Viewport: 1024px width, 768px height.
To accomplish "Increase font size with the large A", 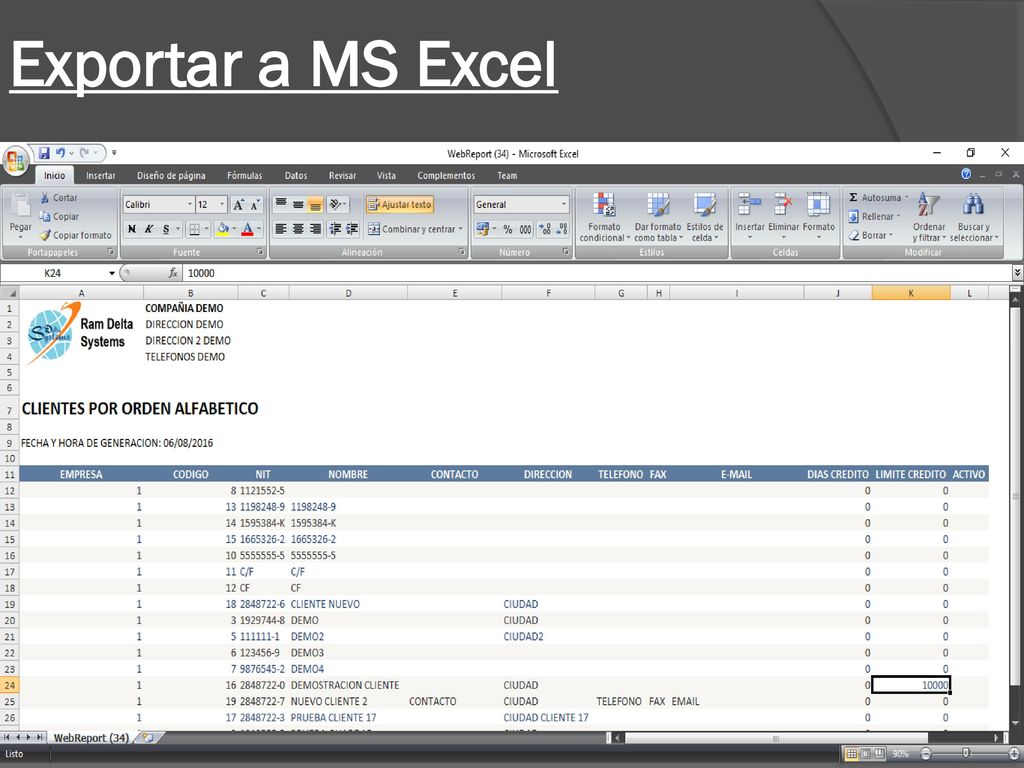I will [x=238, y=204].
